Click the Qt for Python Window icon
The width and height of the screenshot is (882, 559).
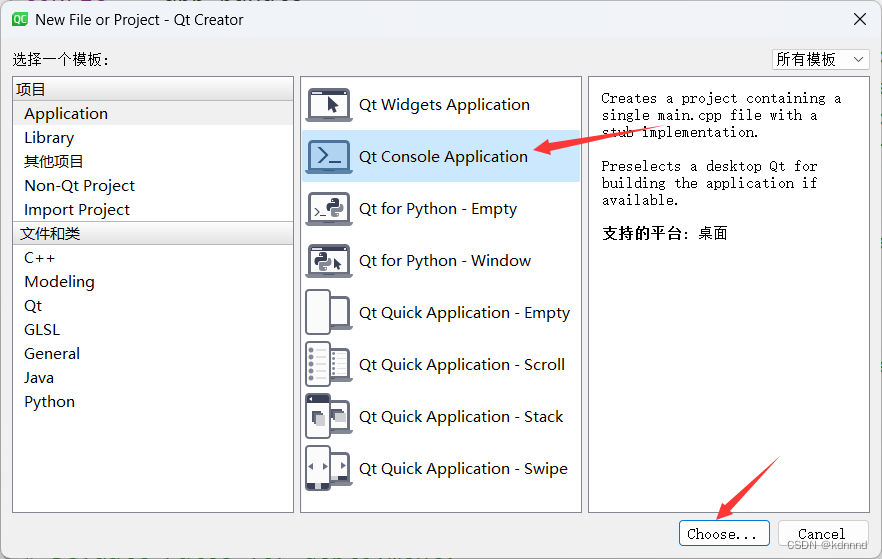(329, 260)
